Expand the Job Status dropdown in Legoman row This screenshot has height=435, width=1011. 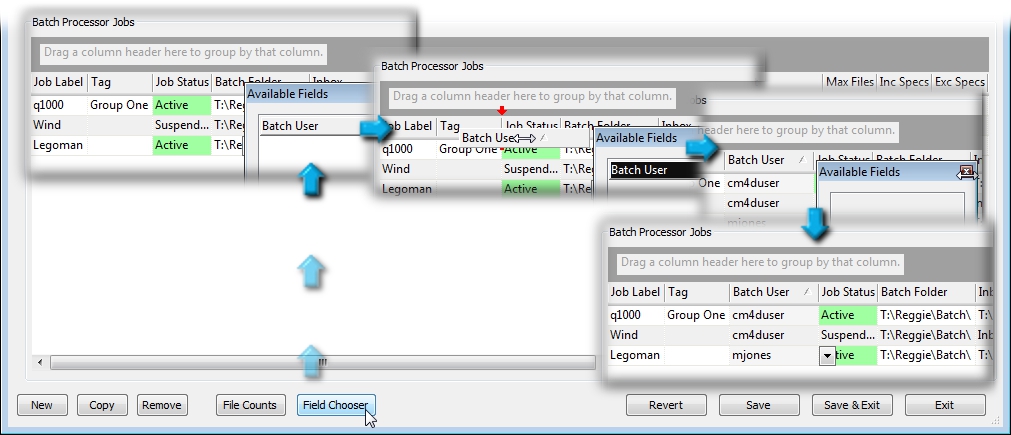[827, 355]
